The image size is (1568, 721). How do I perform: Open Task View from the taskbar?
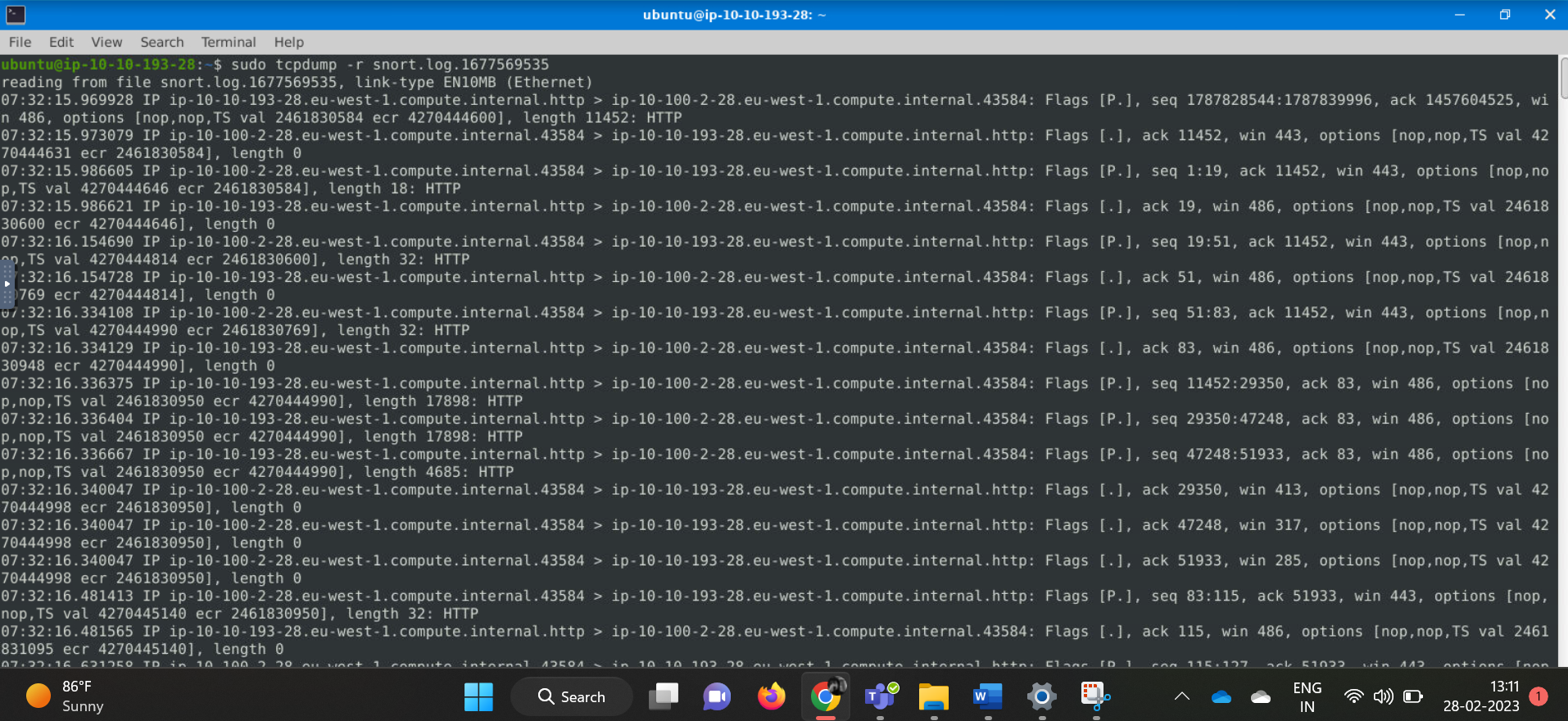(664, 696)
